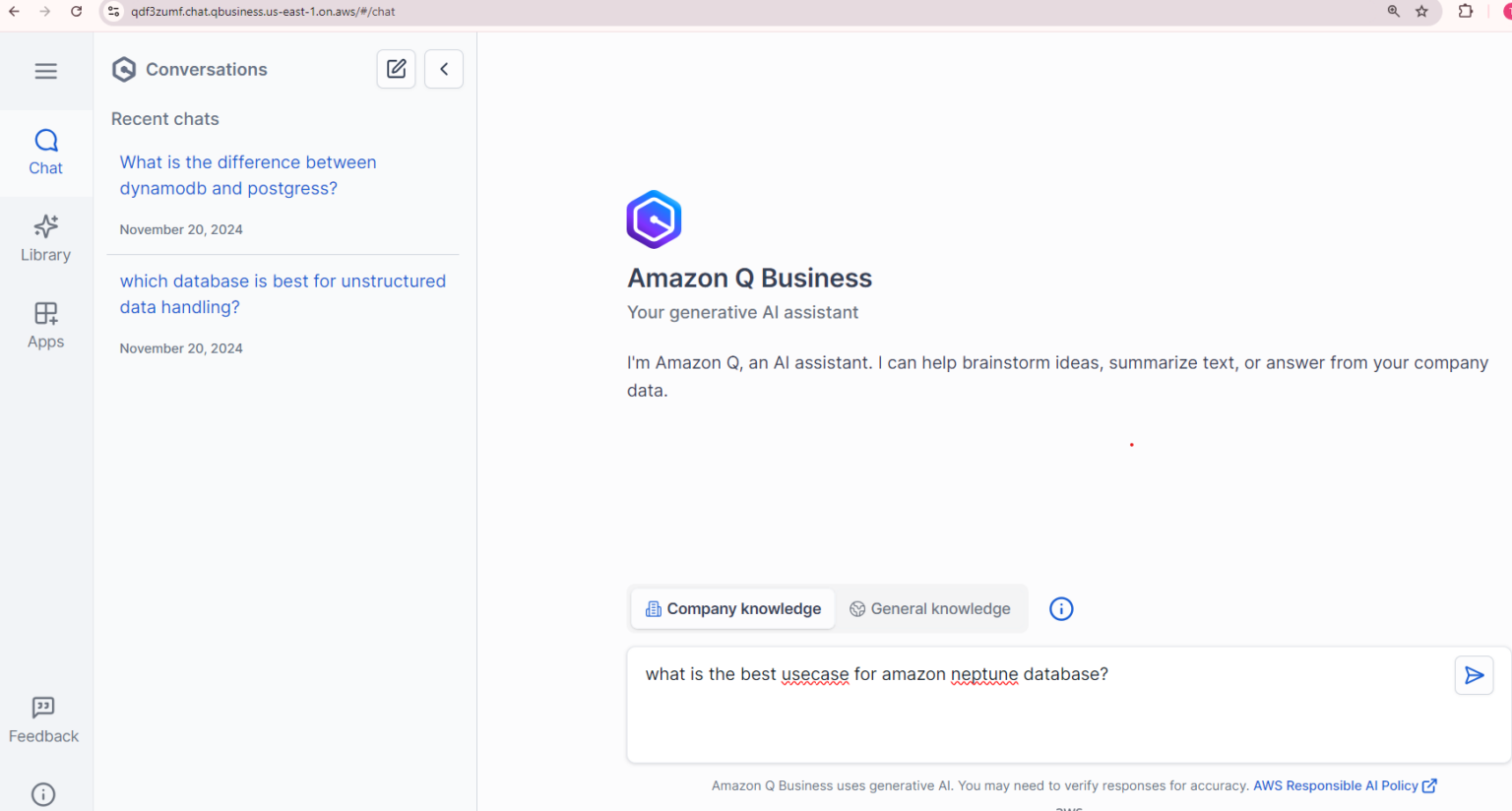
Task: Switch to General knowledge mode
Action: (929, 608)
